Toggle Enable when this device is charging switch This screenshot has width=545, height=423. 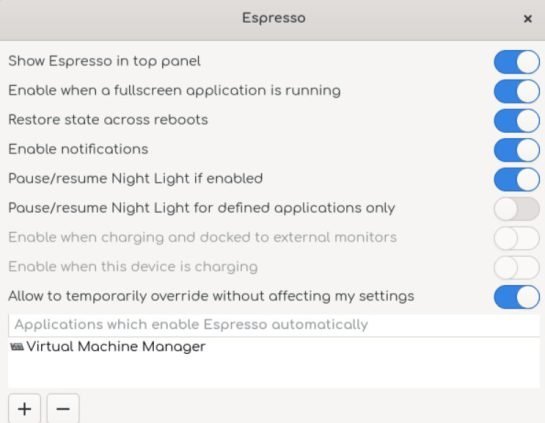[x=516, y=268]
